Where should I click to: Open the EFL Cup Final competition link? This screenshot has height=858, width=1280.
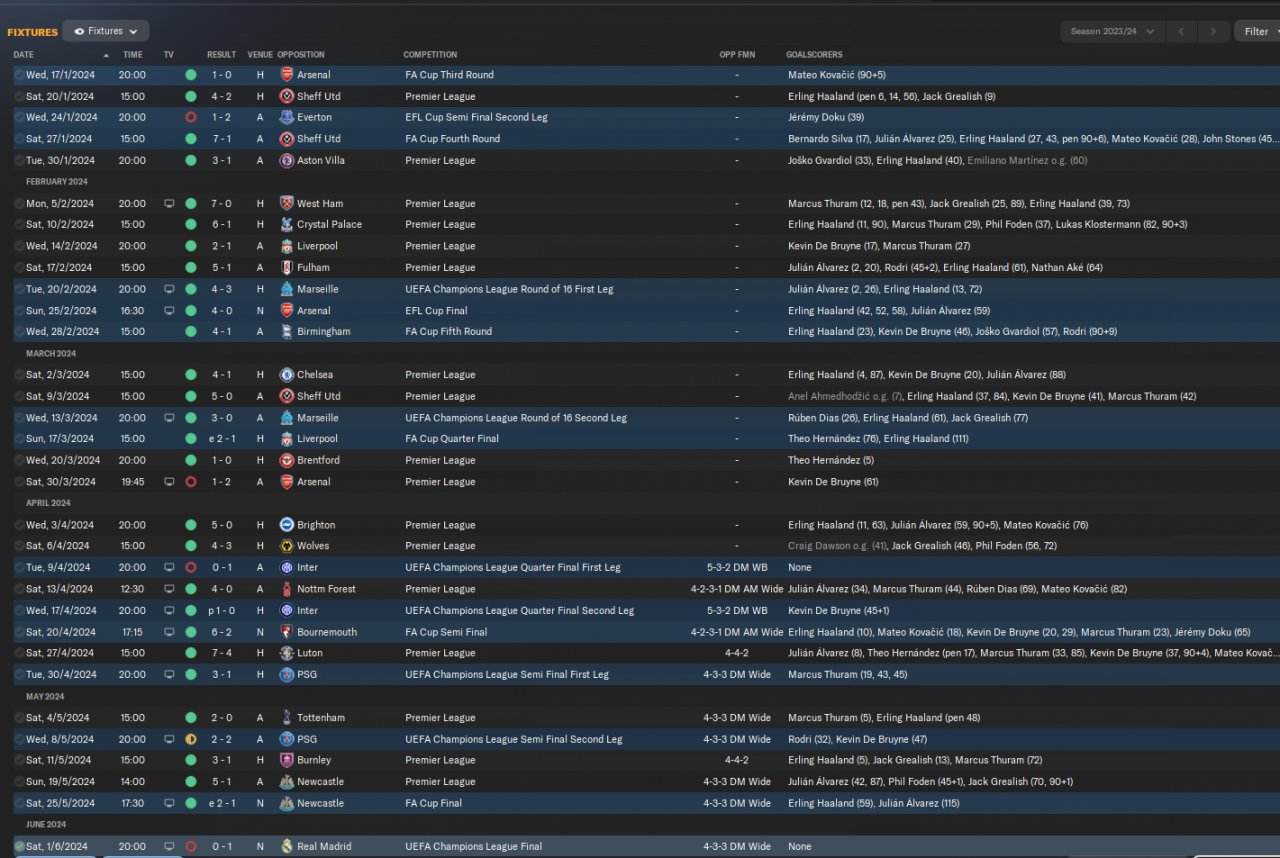point(436,311)
